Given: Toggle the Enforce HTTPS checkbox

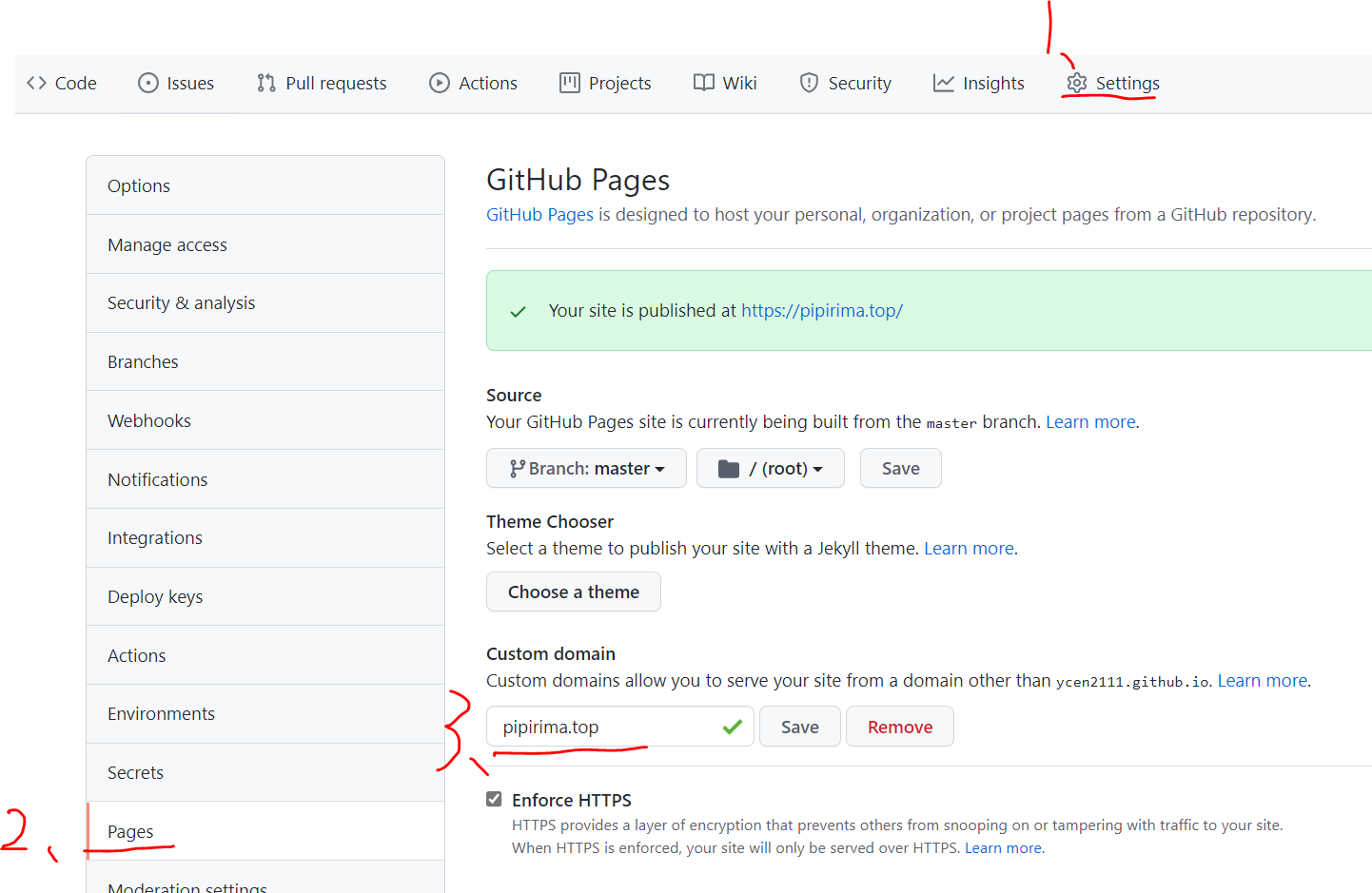Looking at the screenshot, I should point(494,799).
